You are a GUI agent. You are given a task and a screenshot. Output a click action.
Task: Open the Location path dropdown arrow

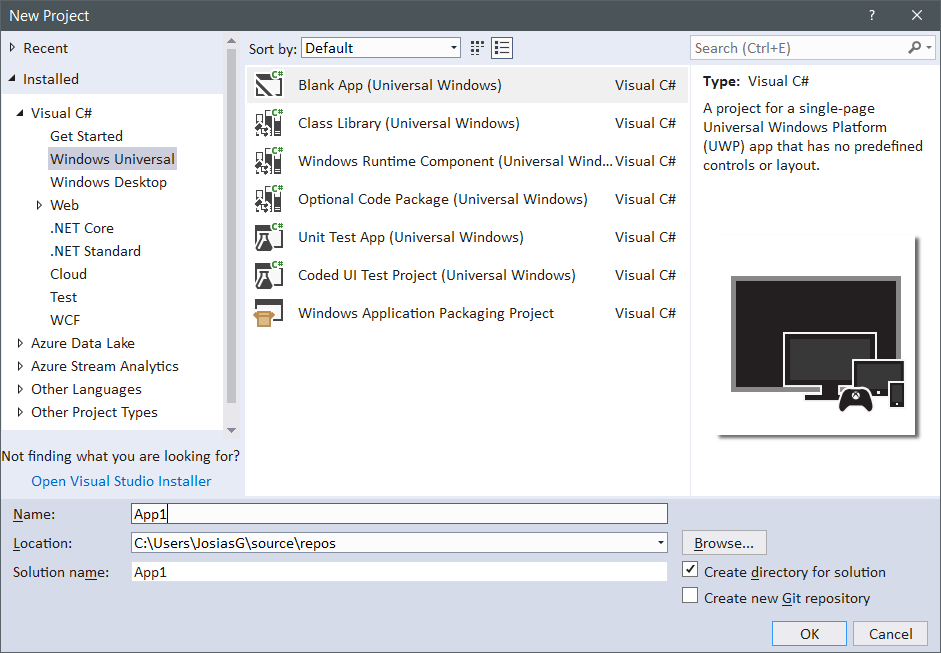pos(659,542)
